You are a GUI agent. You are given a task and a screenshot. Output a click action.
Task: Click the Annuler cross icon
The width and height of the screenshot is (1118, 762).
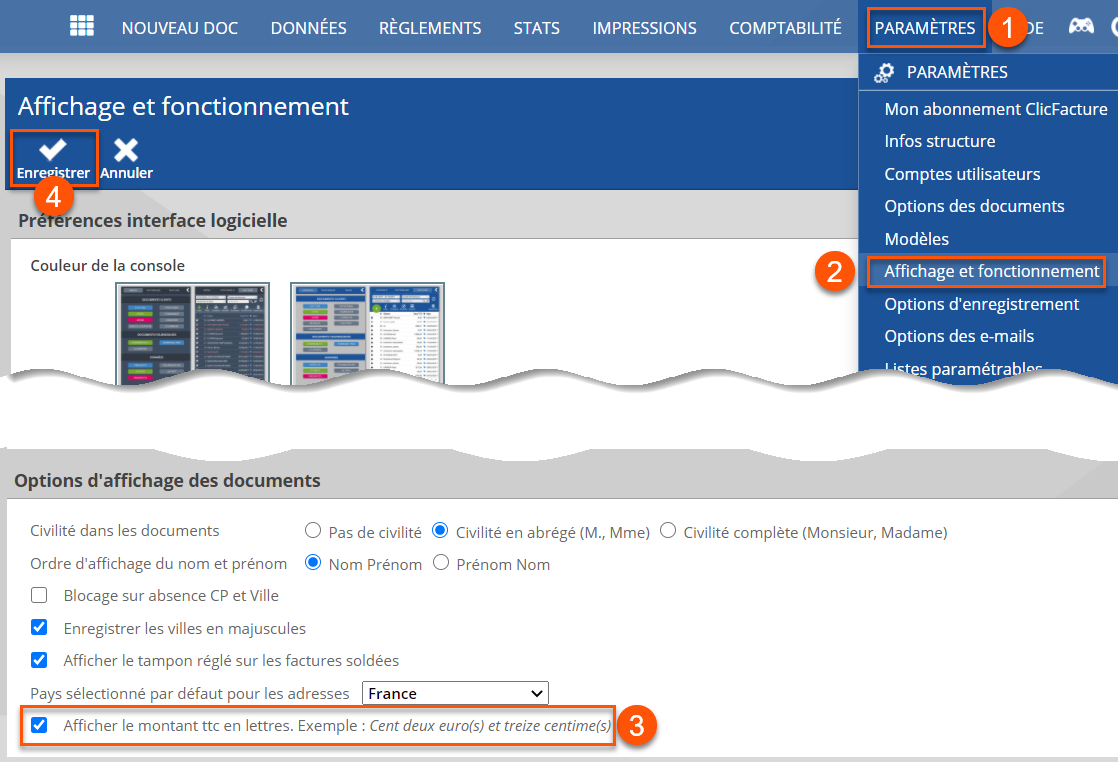coord(126,150)
